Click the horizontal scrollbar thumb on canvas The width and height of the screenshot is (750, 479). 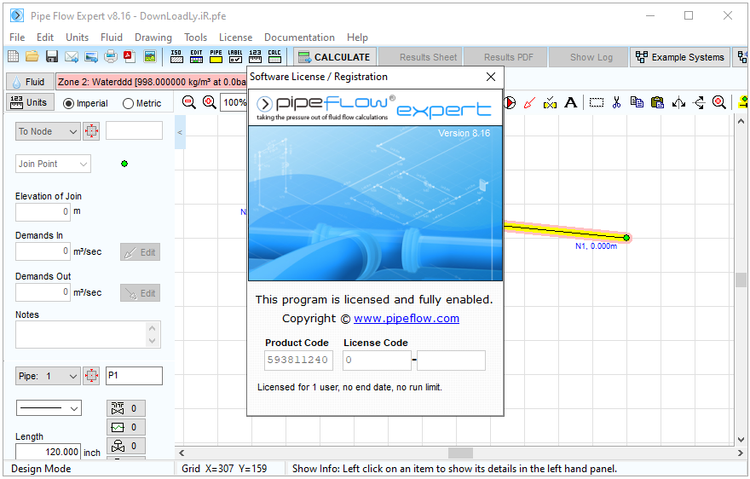[460, 453]
